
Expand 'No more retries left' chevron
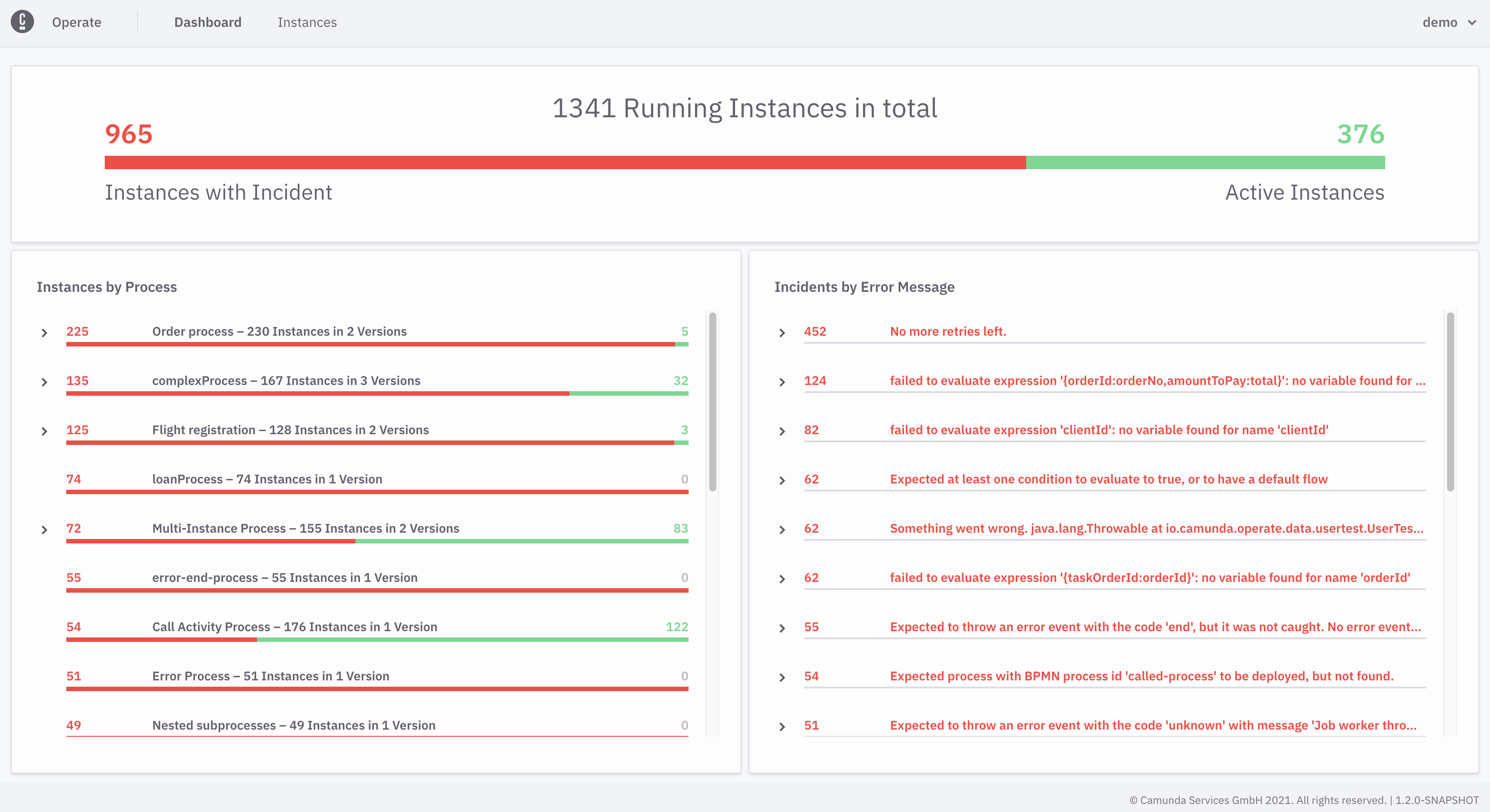[782, 333]
